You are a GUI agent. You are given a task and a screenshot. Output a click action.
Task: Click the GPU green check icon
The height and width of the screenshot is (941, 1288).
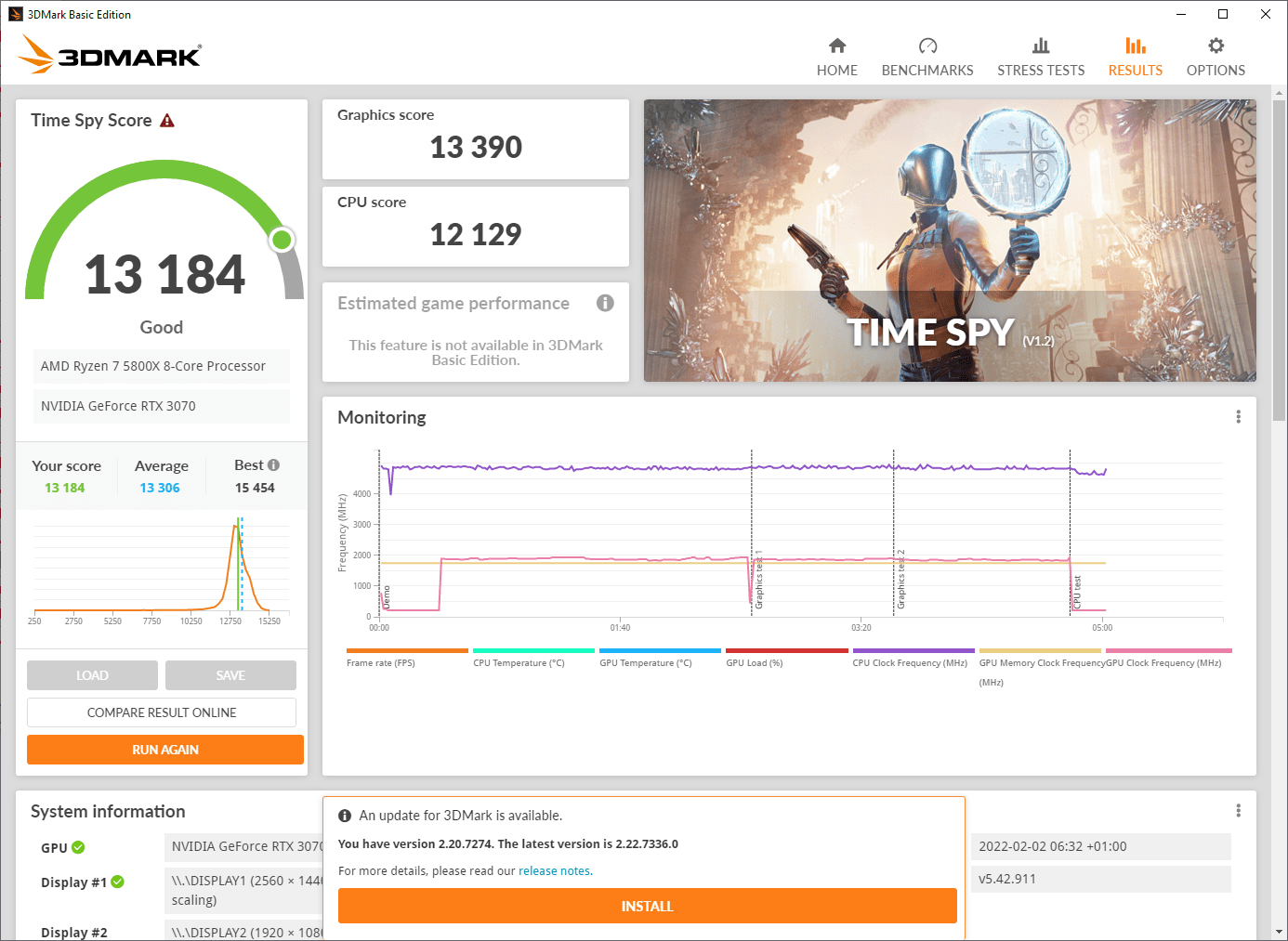78,847
